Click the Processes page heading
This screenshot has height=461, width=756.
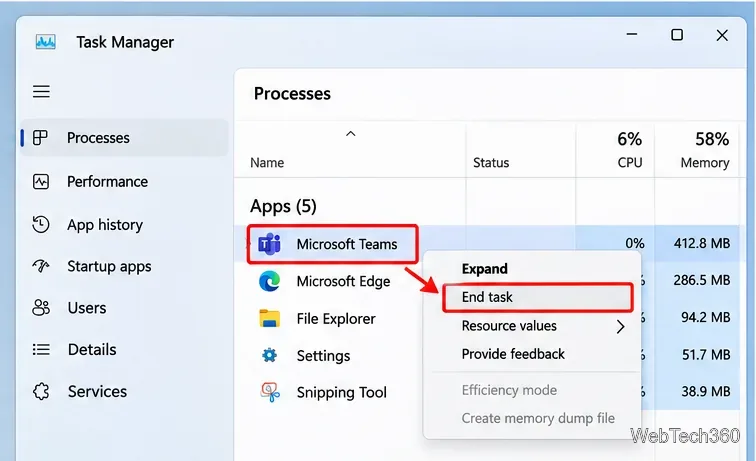[x=292, y=94]
